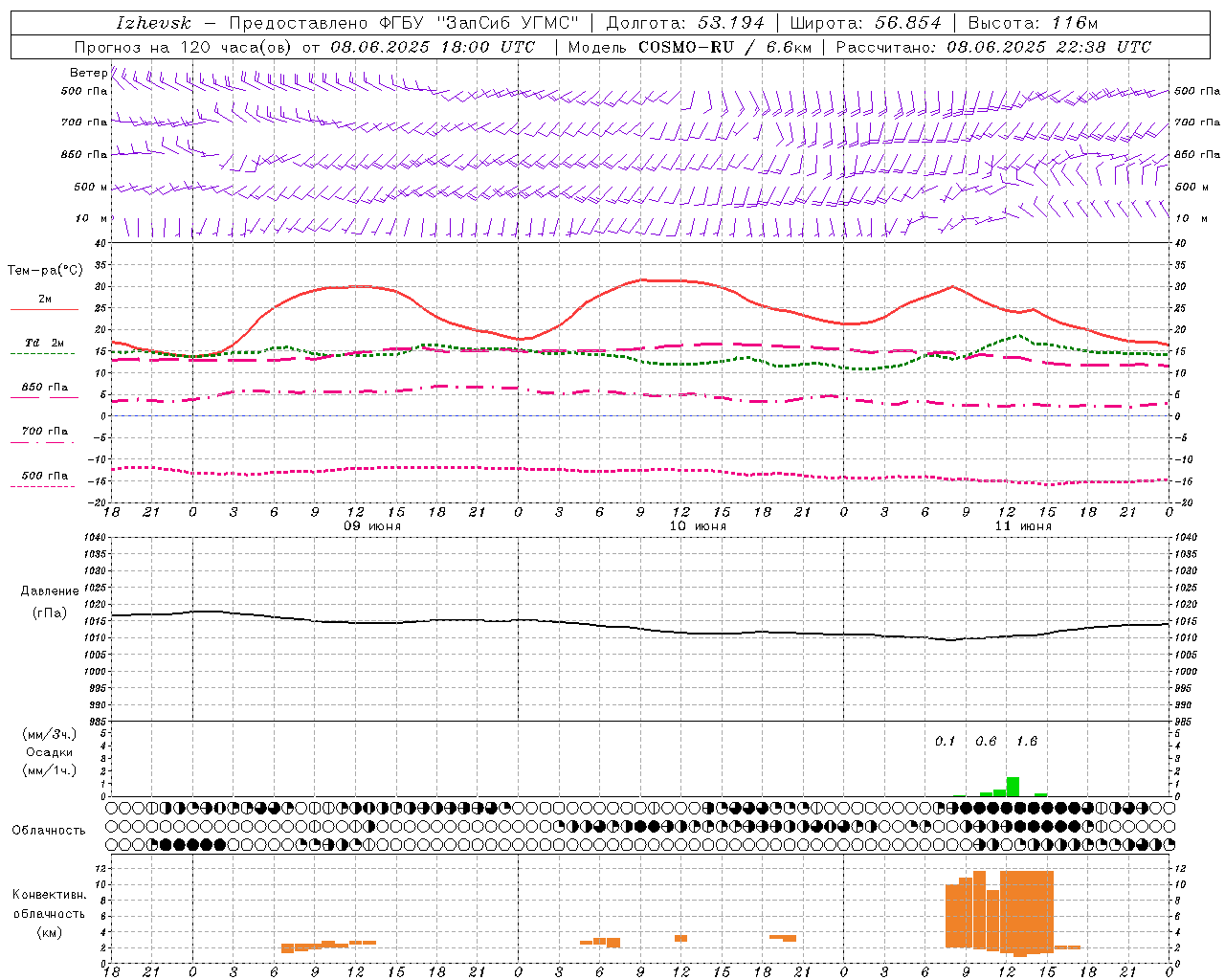Click '700 гПа' entry in temperature legend
The image size is (1225, 980).
coord(45,432)
